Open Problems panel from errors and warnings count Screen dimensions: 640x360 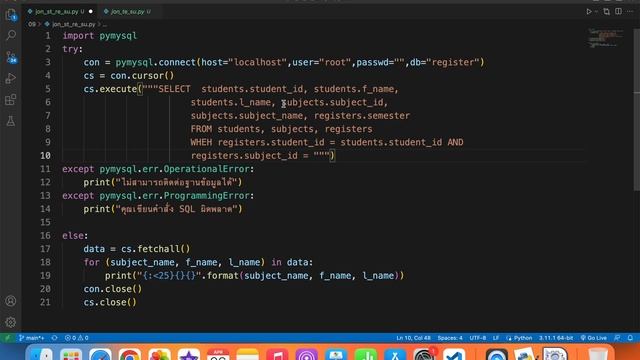click(x=76, y=338)
